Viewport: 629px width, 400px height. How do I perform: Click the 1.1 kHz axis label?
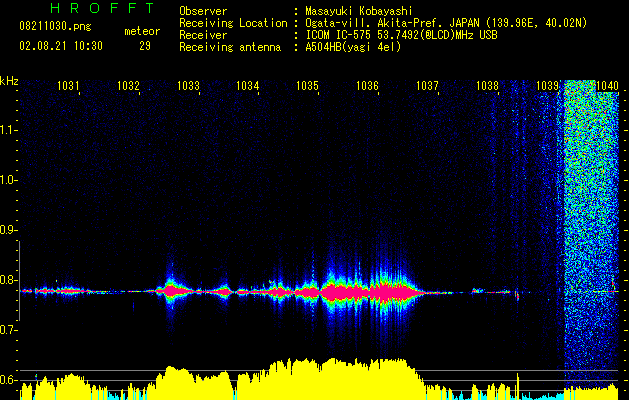click(x=7, y=130)
